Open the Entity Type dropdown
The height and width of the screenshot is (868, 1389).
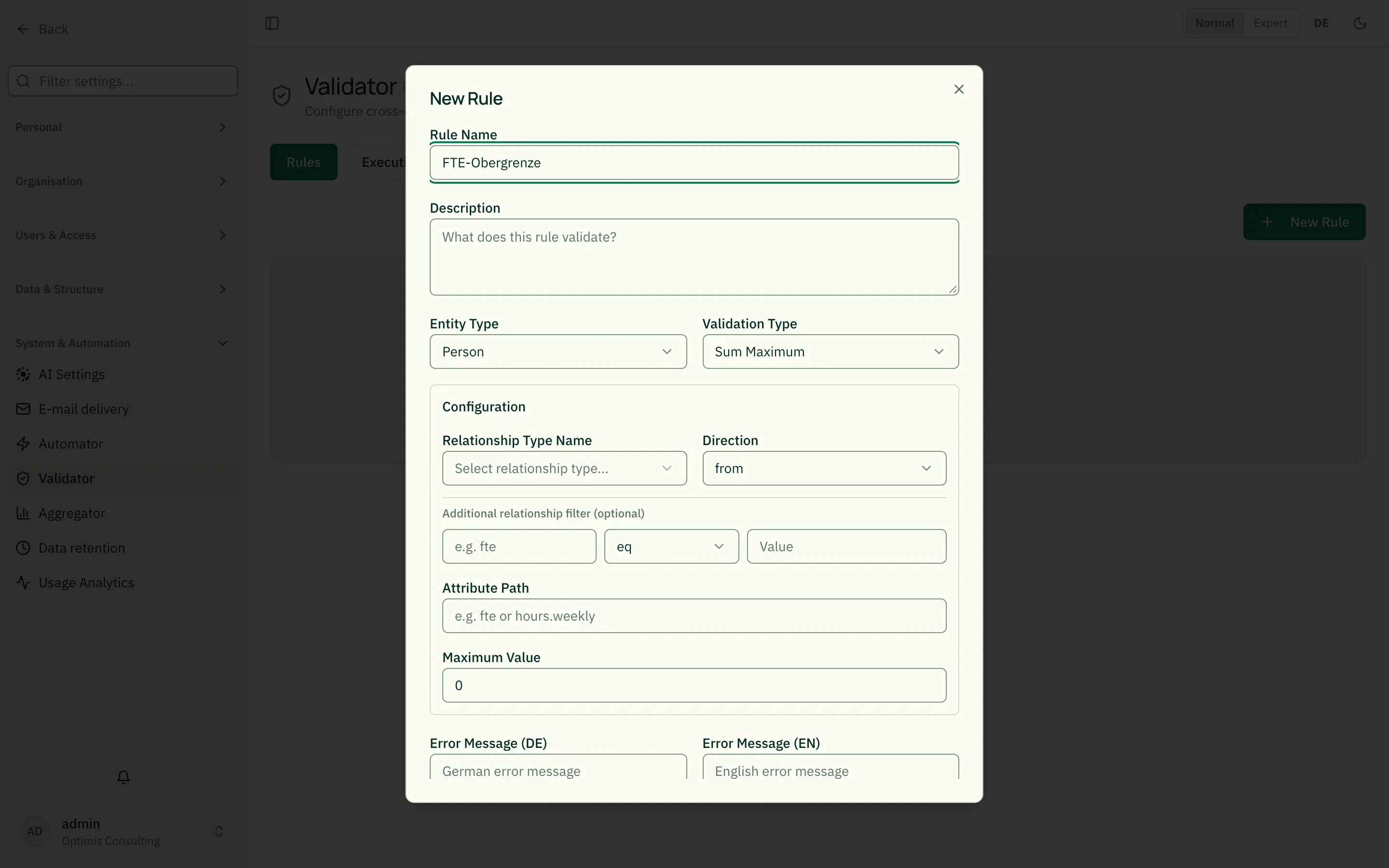[x=558, y=352]
